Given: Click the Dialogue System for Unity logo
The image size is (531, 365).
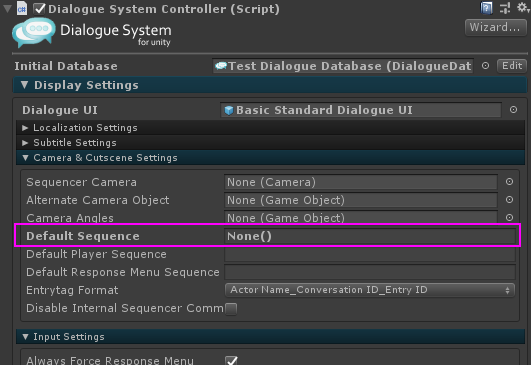Looking at the screenshot, I should pos(91,33).
